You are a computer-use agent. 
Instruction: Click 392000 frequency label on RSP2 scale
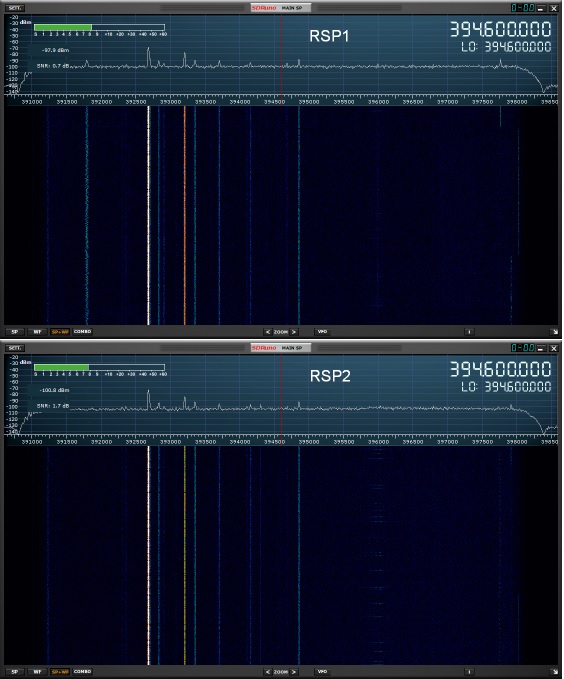[101, 442]
